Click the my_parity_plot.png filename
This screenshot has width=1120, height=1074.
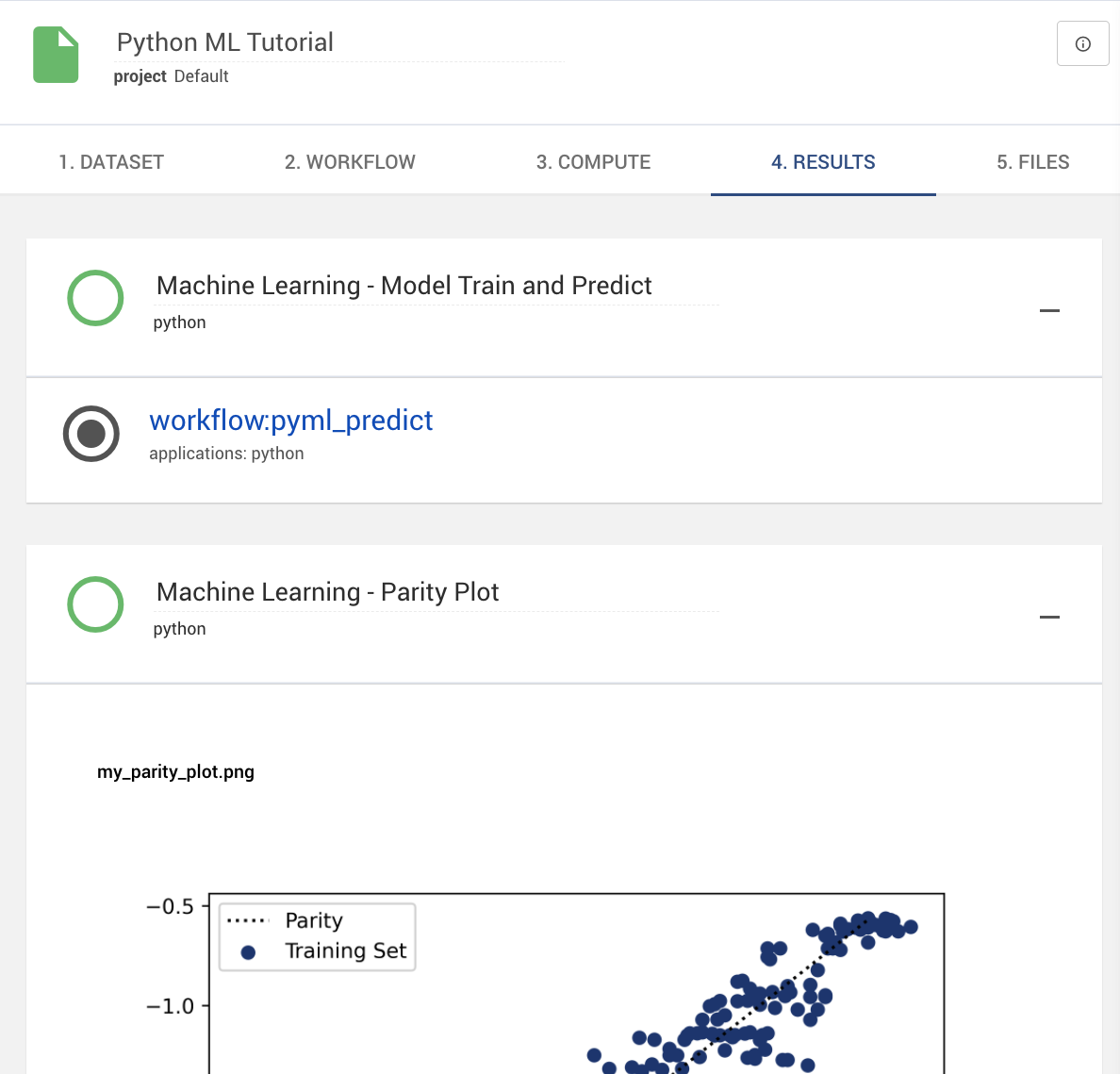pos(175,771)
